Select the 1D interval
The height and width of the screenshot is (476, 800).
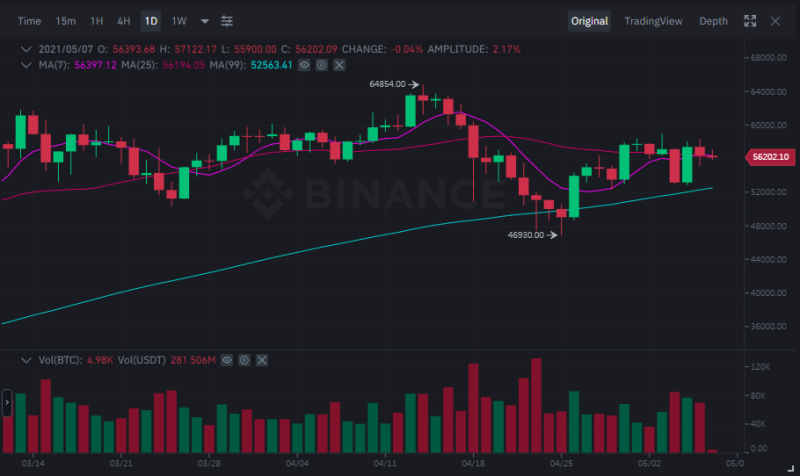[151, 21]
